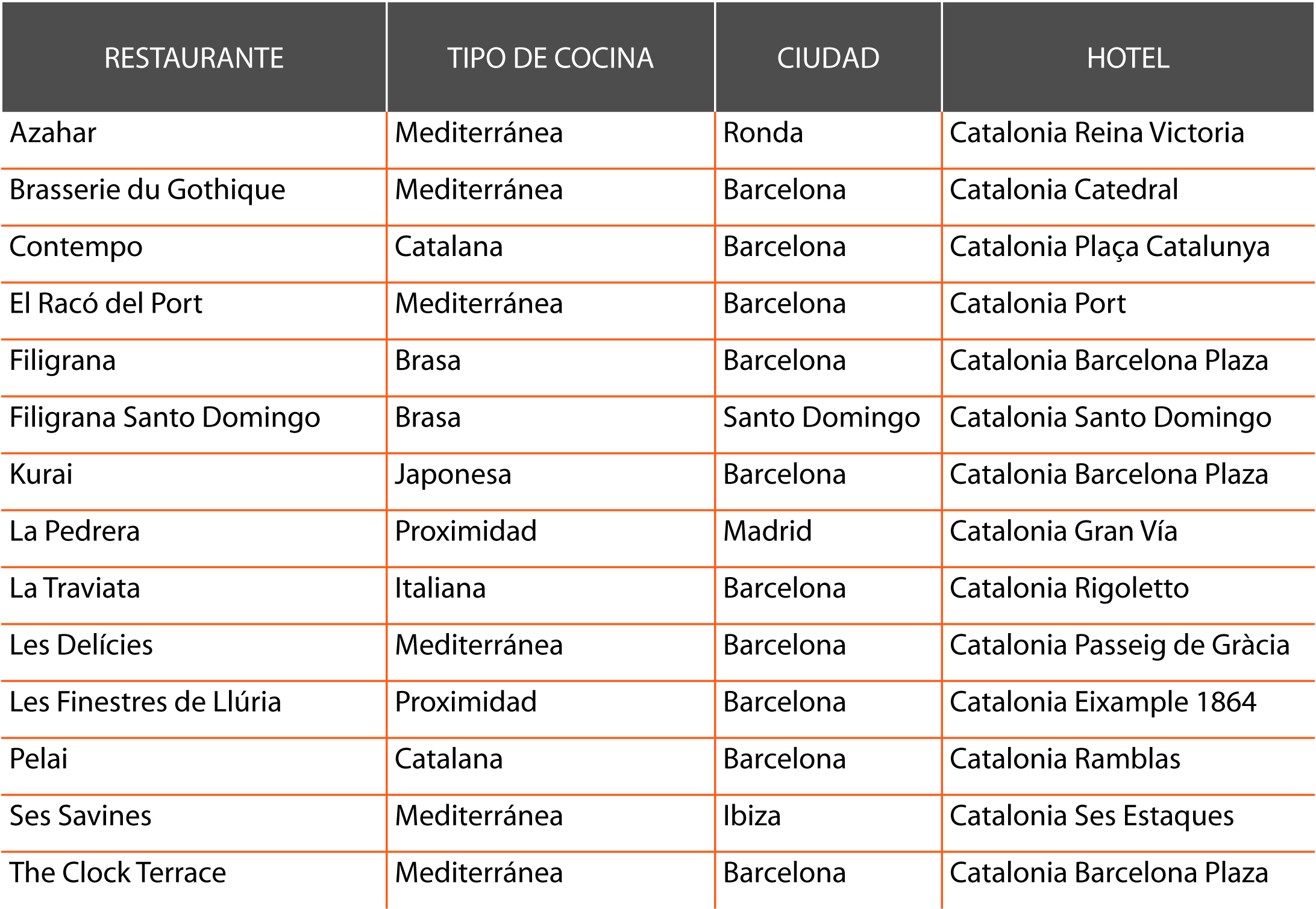Click the Italiana cuisine cell

[x=440, y=588]
